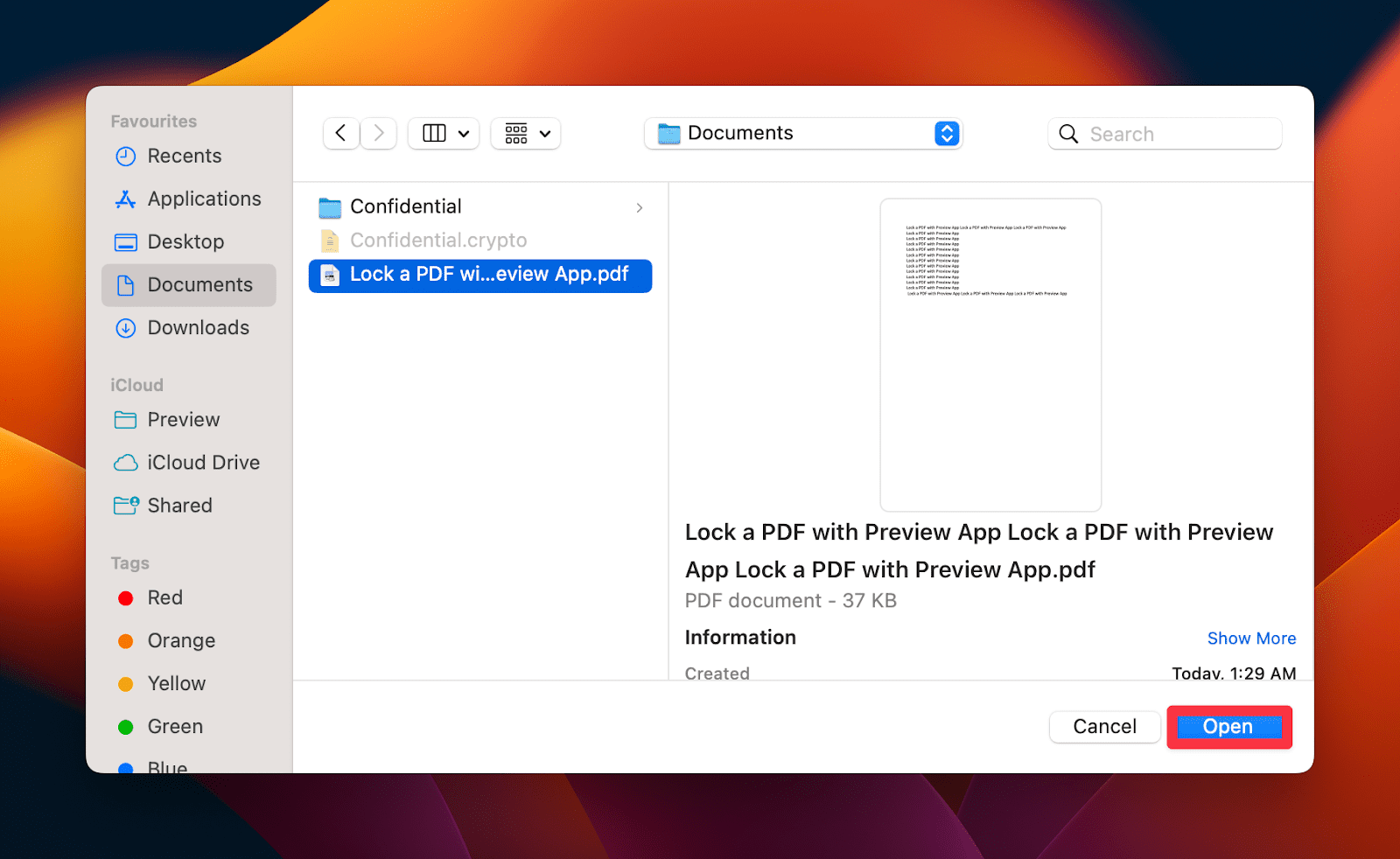Image resolution: width=1400 pixels, height=859 pixels.
Task: Click the iCloud section header
Action: (x=136, y=385)
